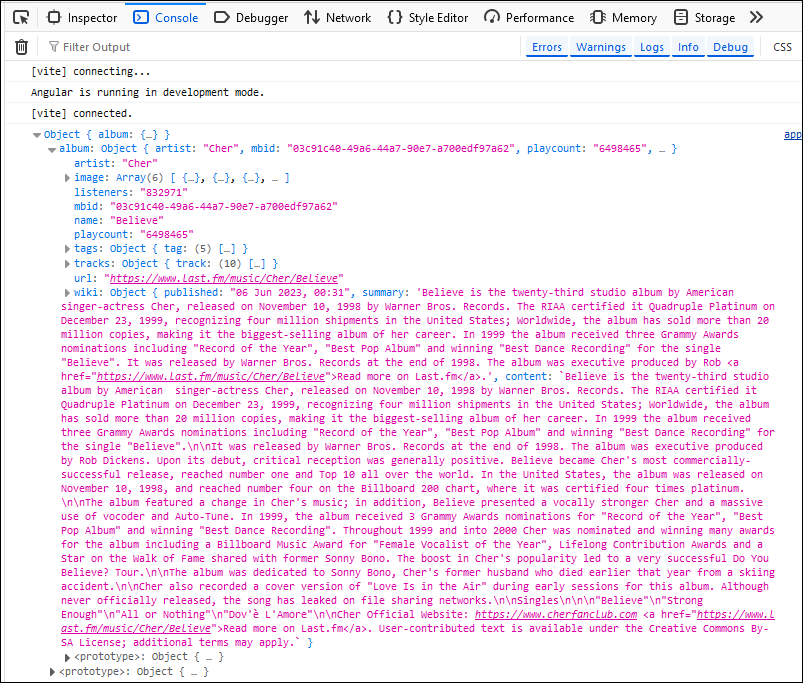
Task: Open the Performance tab
Action: coord(529,17)
